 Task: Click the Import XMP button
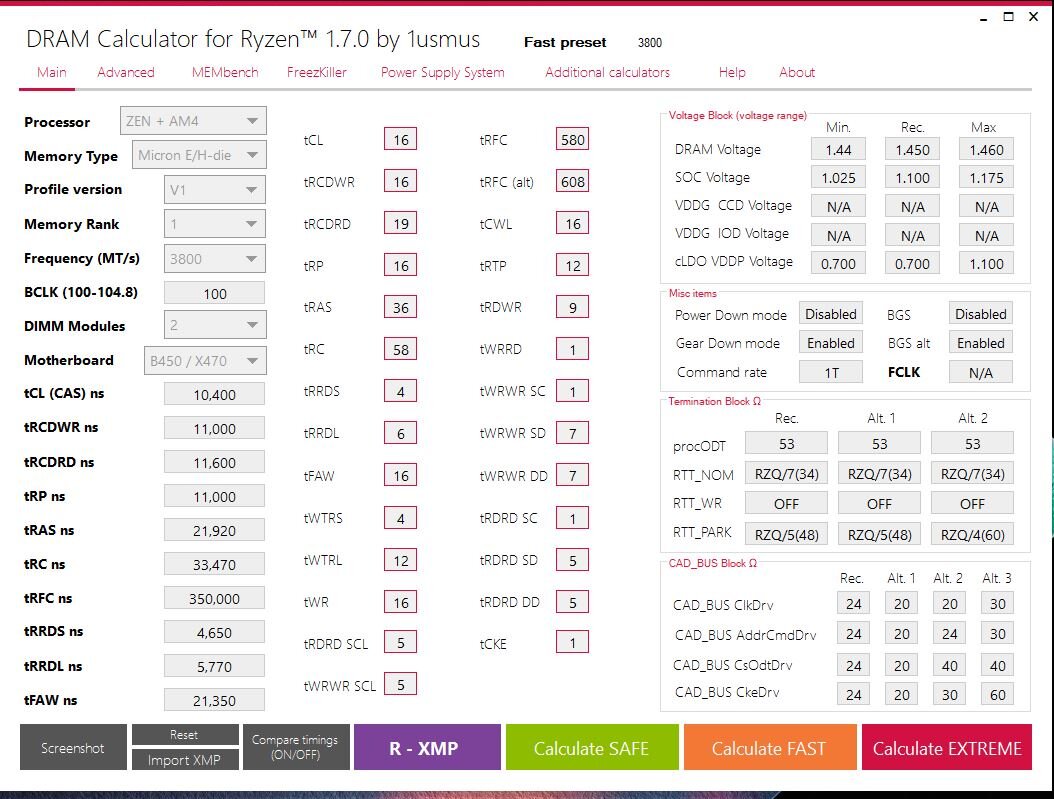(184, 760)
